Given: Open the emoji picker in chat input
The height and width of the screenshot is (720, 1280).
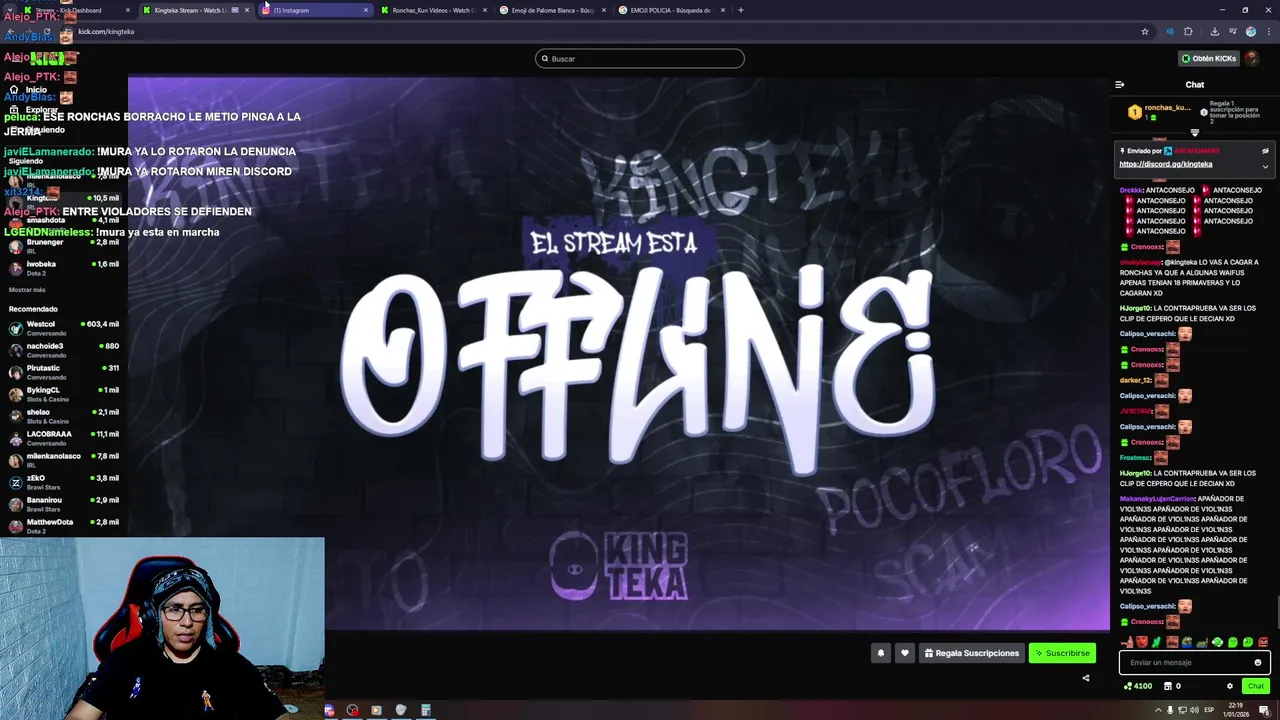Looking at the screenshot, I should tap(1258, 662).
